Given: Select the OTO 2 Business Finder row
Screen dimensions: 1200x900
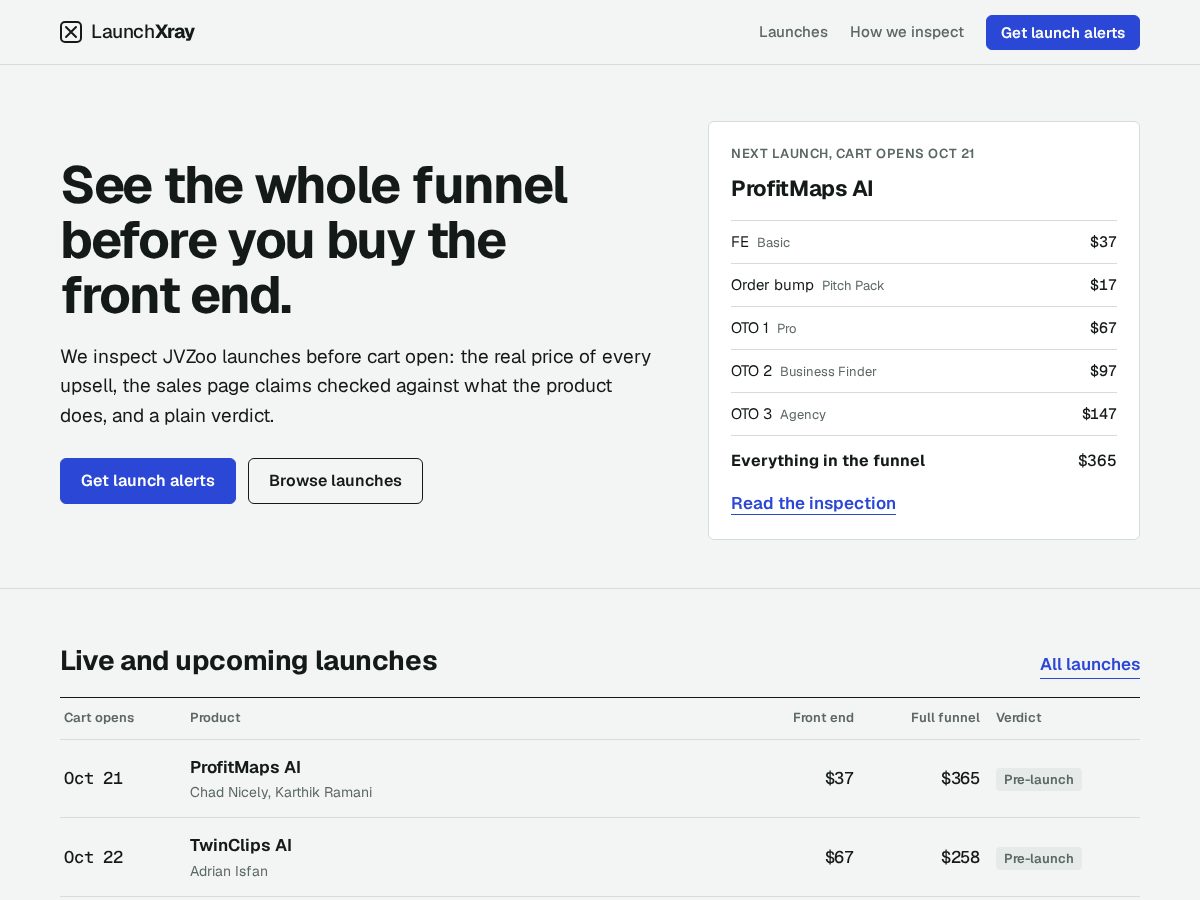Looking at the screenshot, I should coord(924,371).
